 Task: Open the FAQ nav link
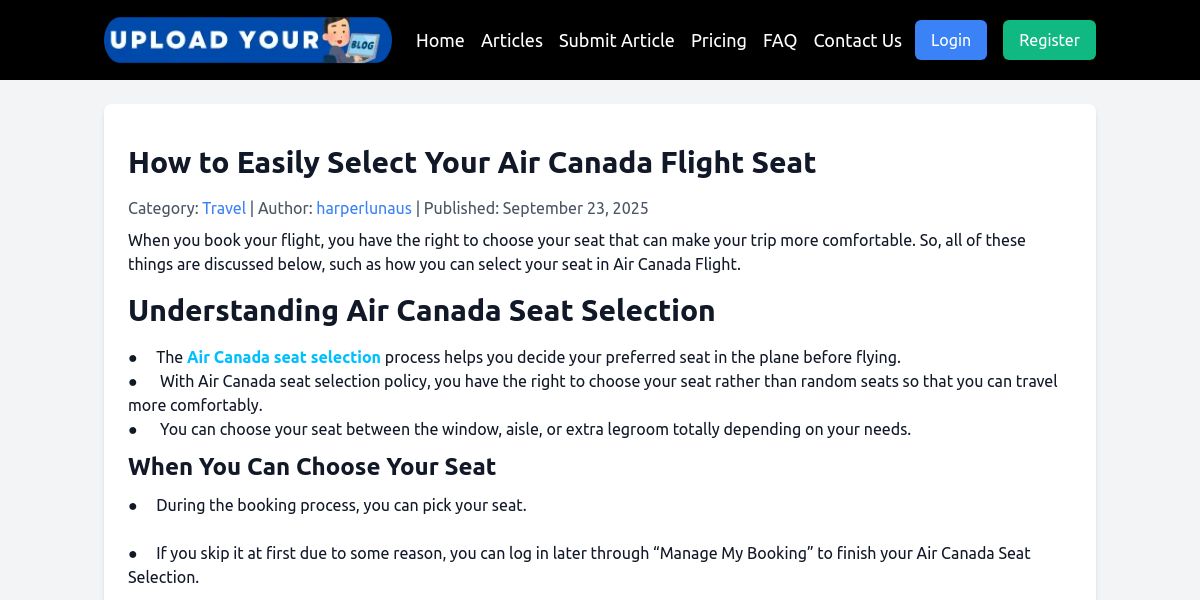(780, 40)
